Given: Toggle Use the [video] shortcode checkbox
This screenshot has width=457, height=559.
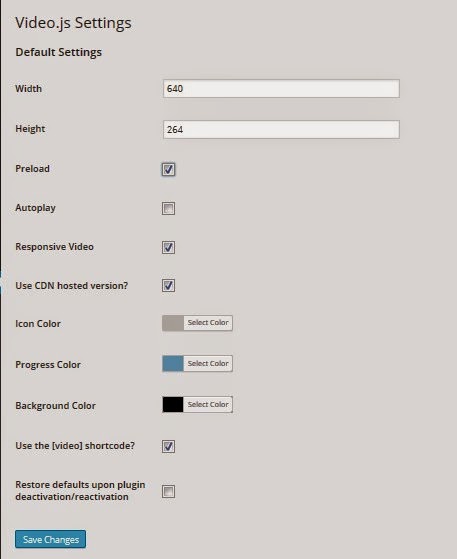Looking at the screenshot, I should point(168,446).
